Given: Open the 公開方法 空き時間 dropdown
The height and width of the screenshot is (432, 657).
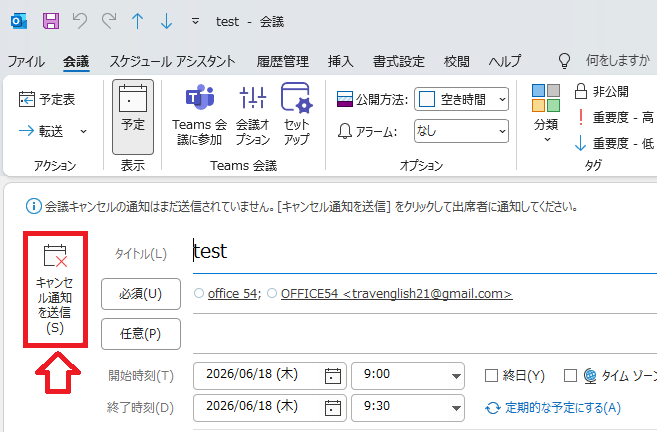Looking at the screenshot, I should click(x=461, y=99).
